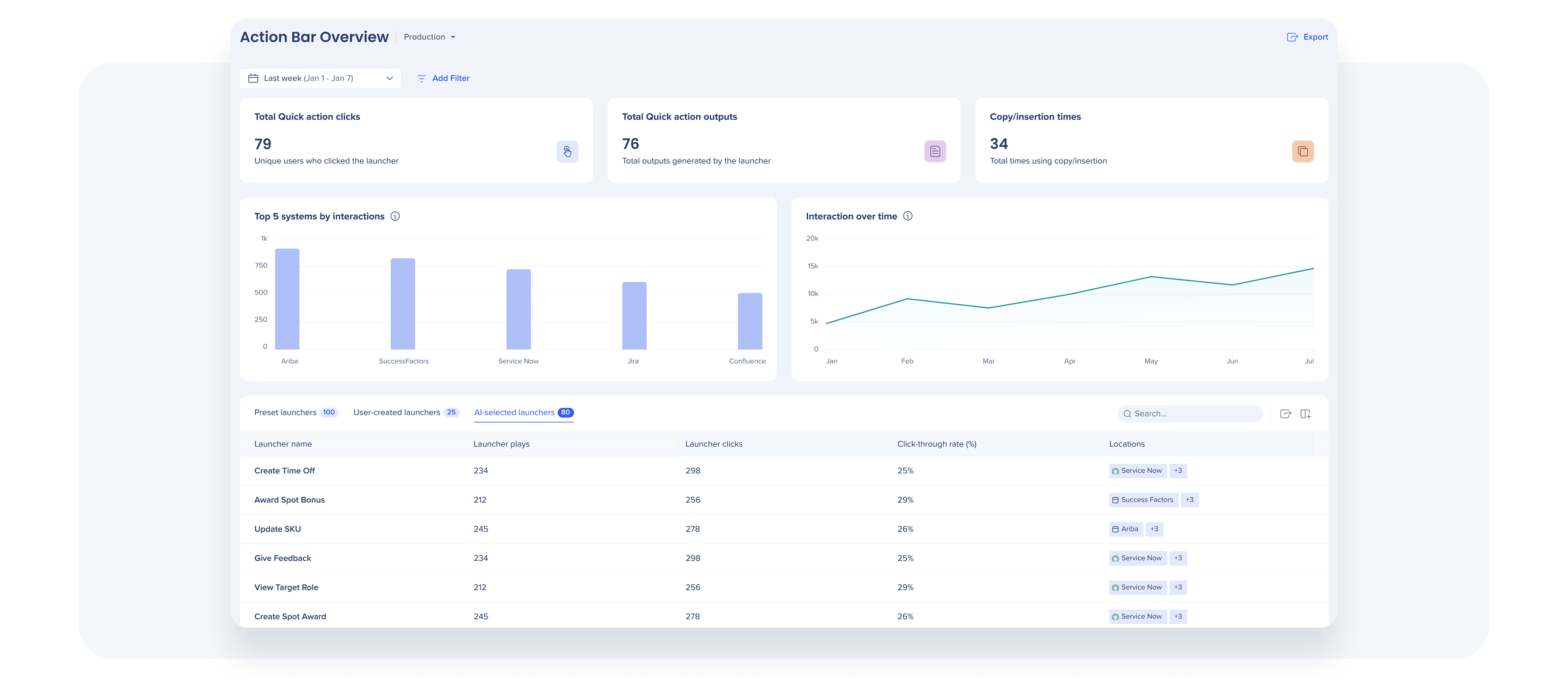
Task: Click the Ariba bar in chart
Action: point(287,299)
